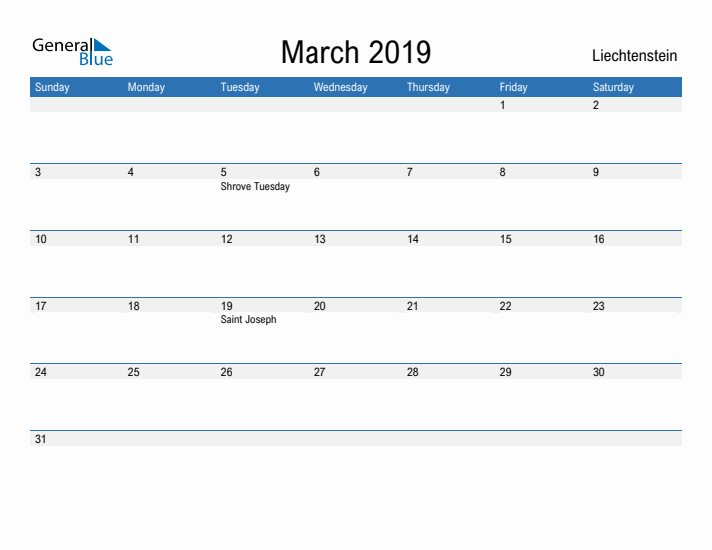Click date 14 on Thursday

tap(413, 239)
